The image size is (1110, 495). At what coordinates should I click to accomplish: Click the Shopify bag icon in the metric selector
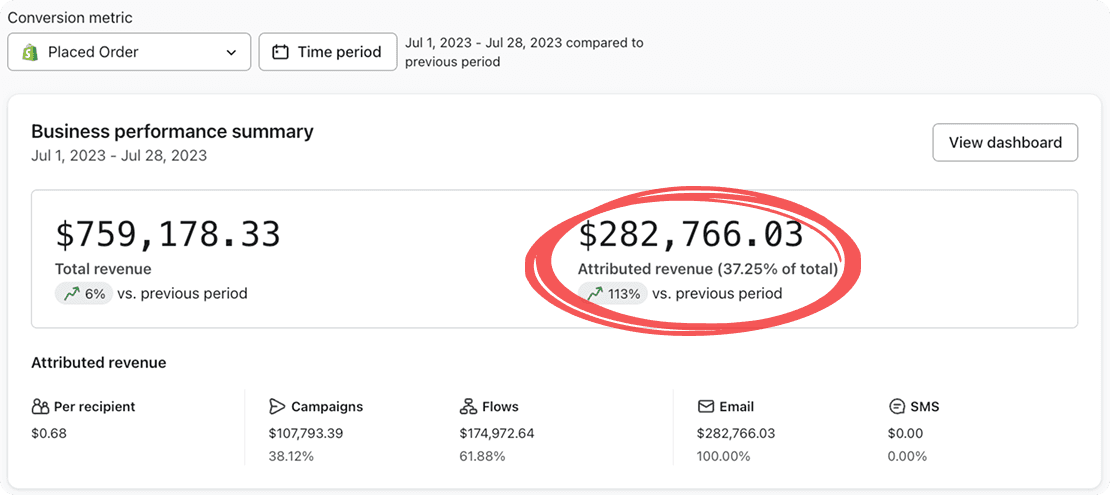coord(30,52)
